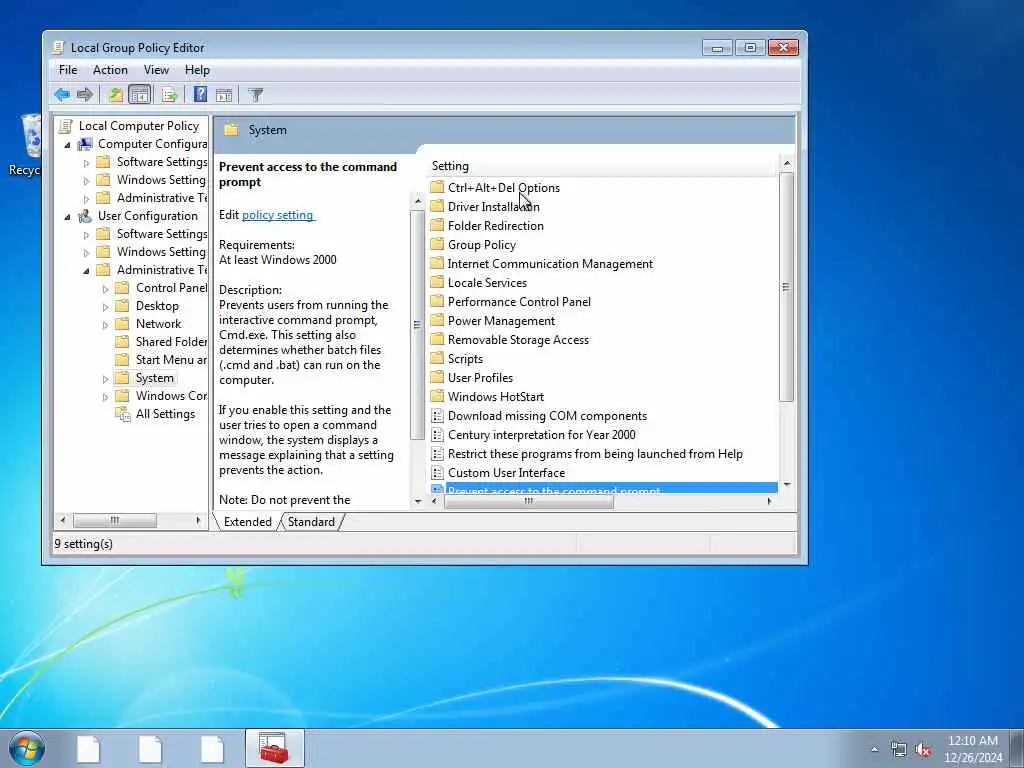Select the User Configuration node icon
This screenshot has height=768, width=1024.
click(85, 216)
